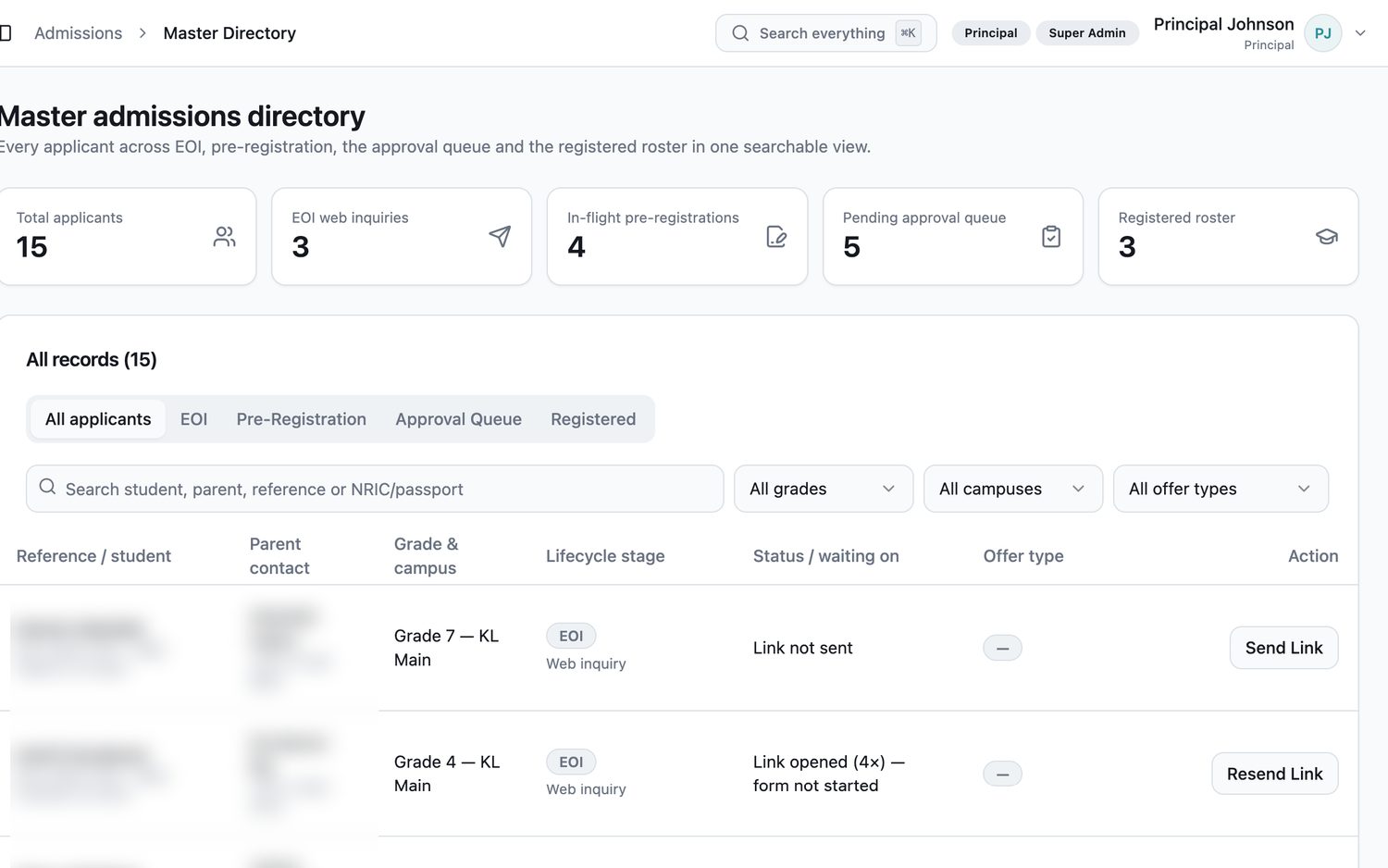1388x868 pixels.
Task: Click the Link opened (4×) status text
Action: point(828,774)
